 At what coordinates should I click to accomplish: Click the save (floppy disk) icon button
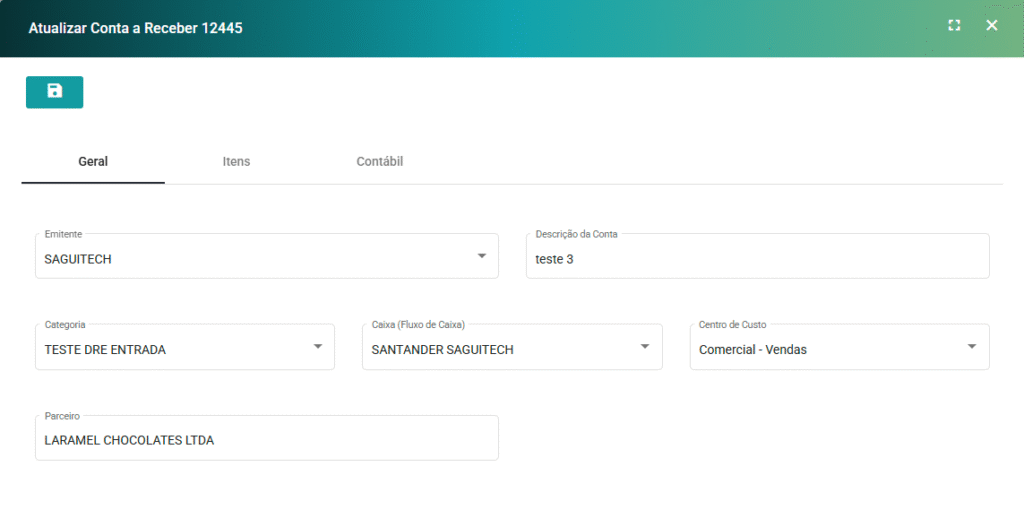click(x=54, y=92)
